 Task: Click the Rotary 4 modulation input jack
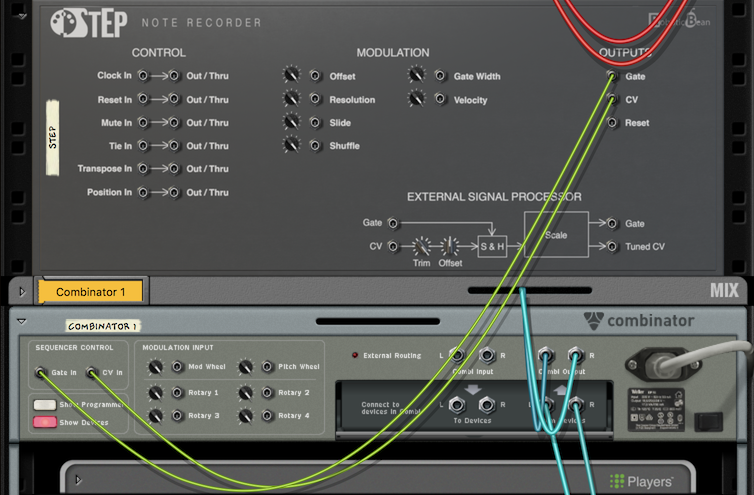[x=267, y=416]
